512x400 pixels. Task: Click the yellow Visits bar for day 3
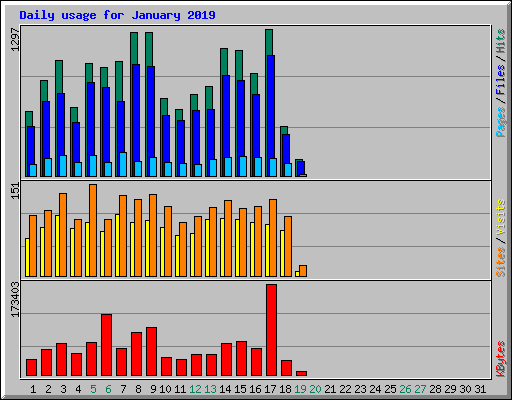pyautogui.click(x=57, y=246)
